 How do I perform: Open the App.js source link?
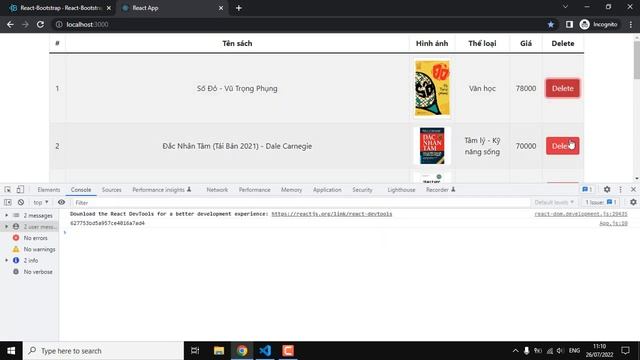pyautogui.click(x=613, y=223)
